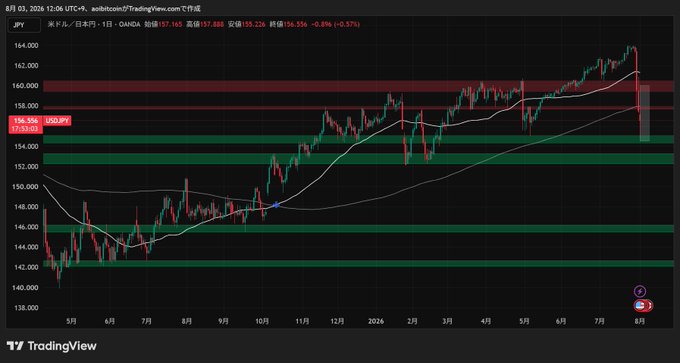Click the 154.000 price axis label

[26, 147]
